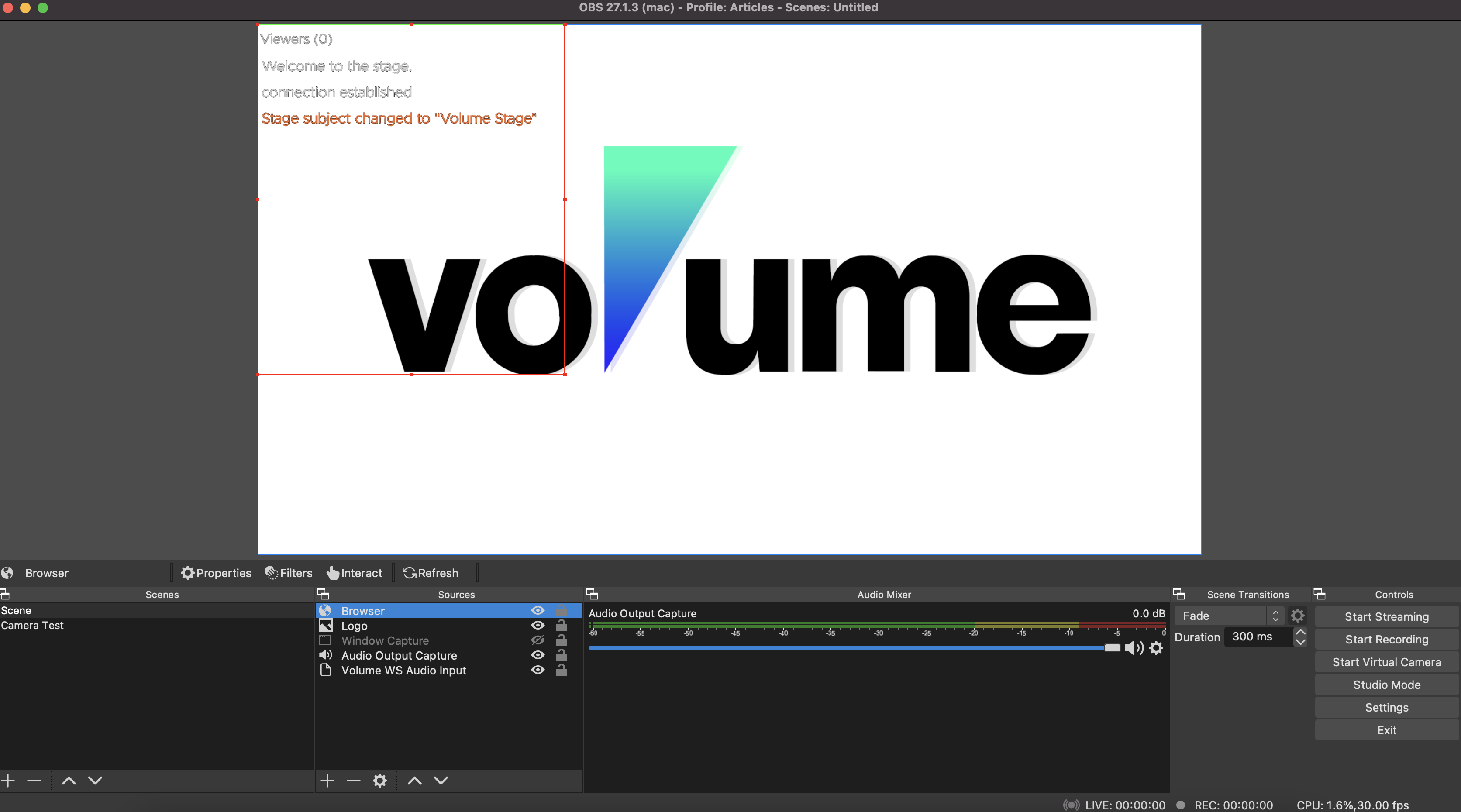Select the Browser source row
Viewport: 1461px width, 812px height.
[448, 611]
